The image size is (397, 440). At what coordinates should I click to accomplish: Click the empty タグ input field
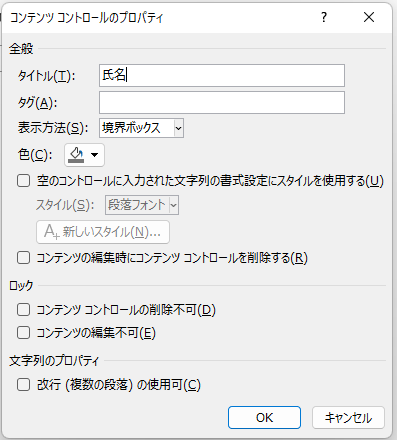tap(222, 103)
